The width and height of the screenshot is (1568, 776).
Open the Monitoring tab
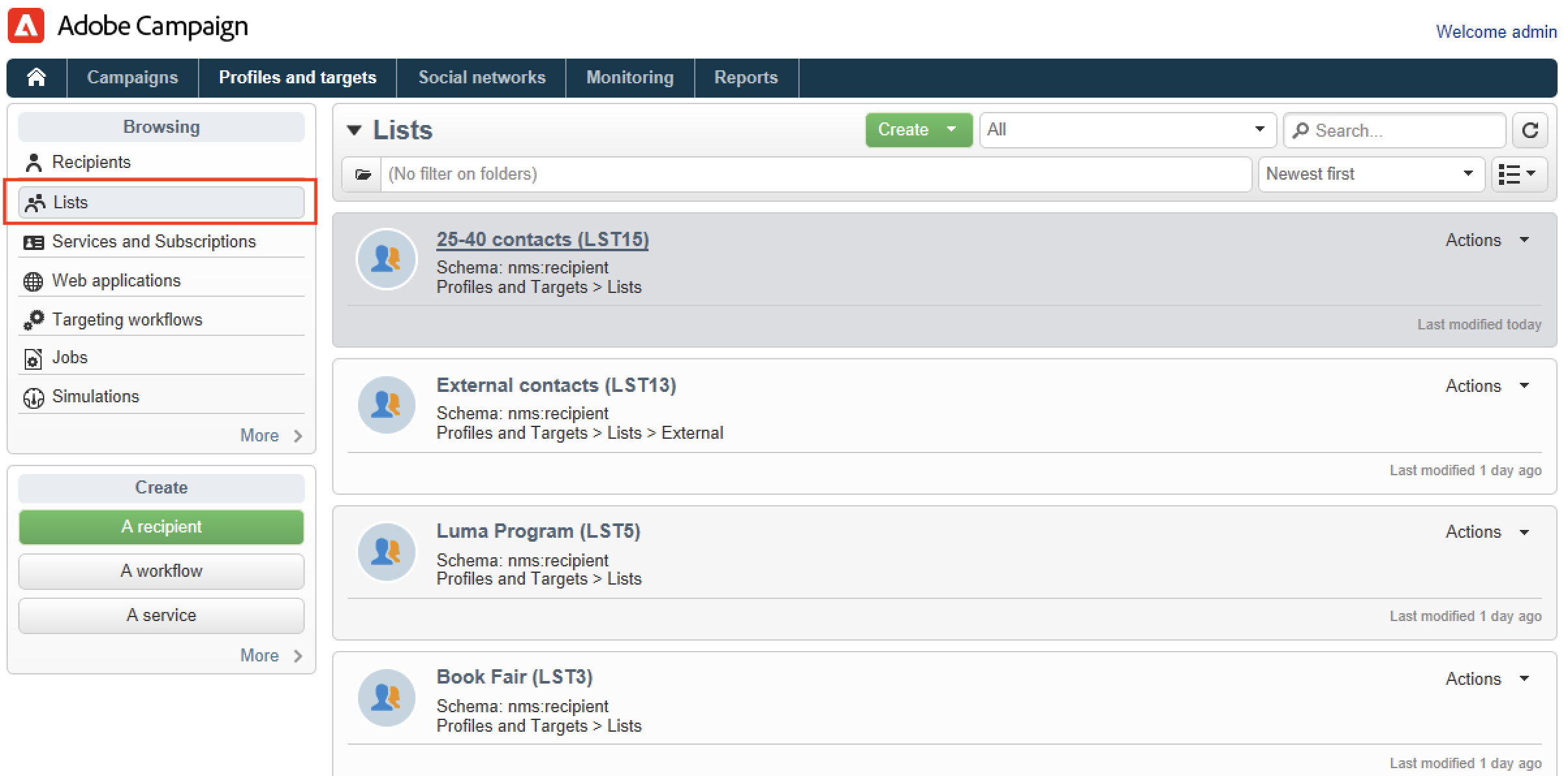630,77
